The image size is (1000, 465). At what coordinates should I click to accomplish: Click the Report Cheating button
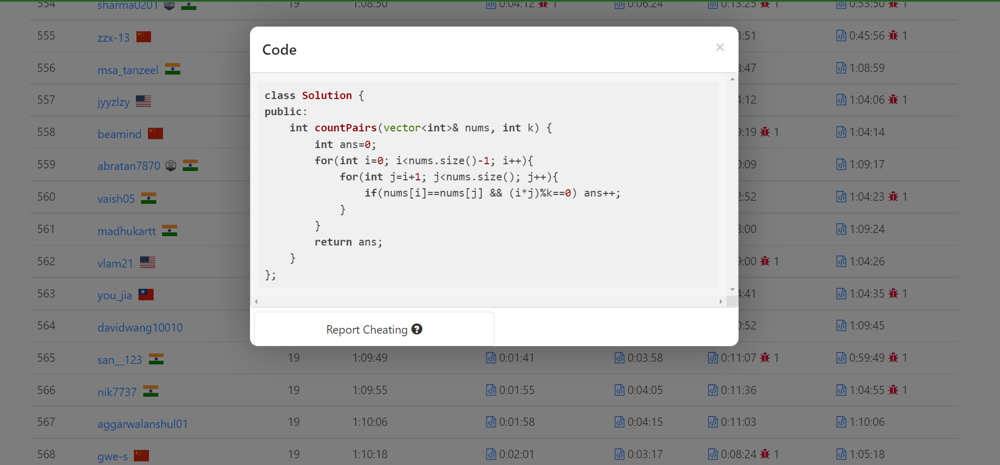tap(374, 329)
